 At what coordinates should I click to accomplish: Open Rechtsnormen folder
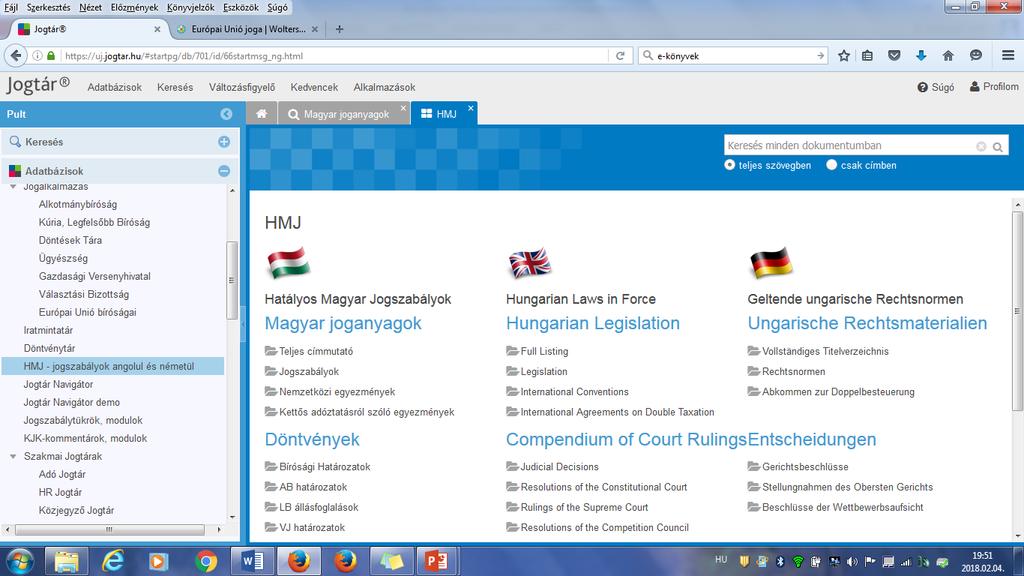tap(787, 372)
